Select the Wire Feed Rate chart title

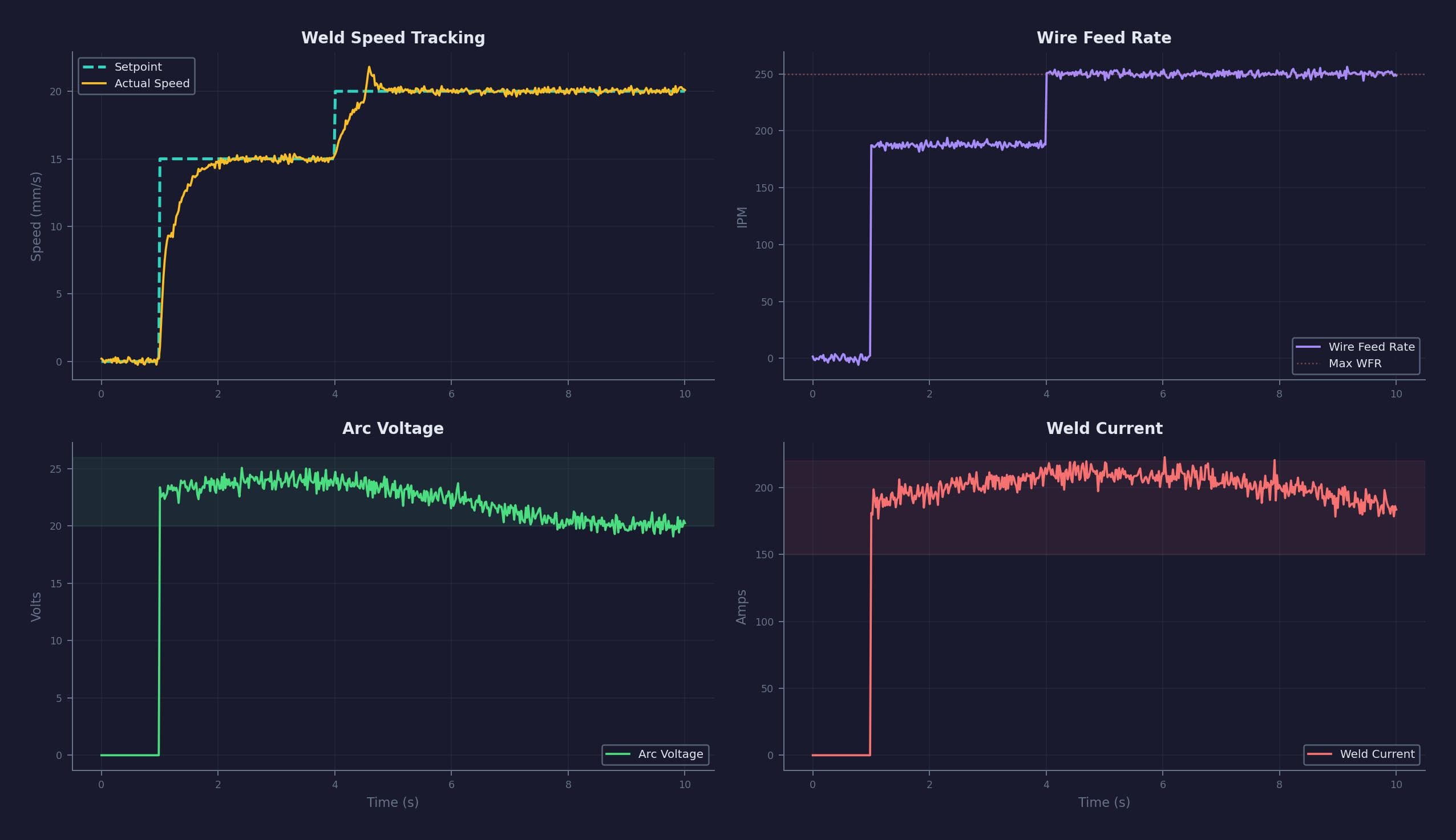pyautogui.click(x=1104, y=37)
